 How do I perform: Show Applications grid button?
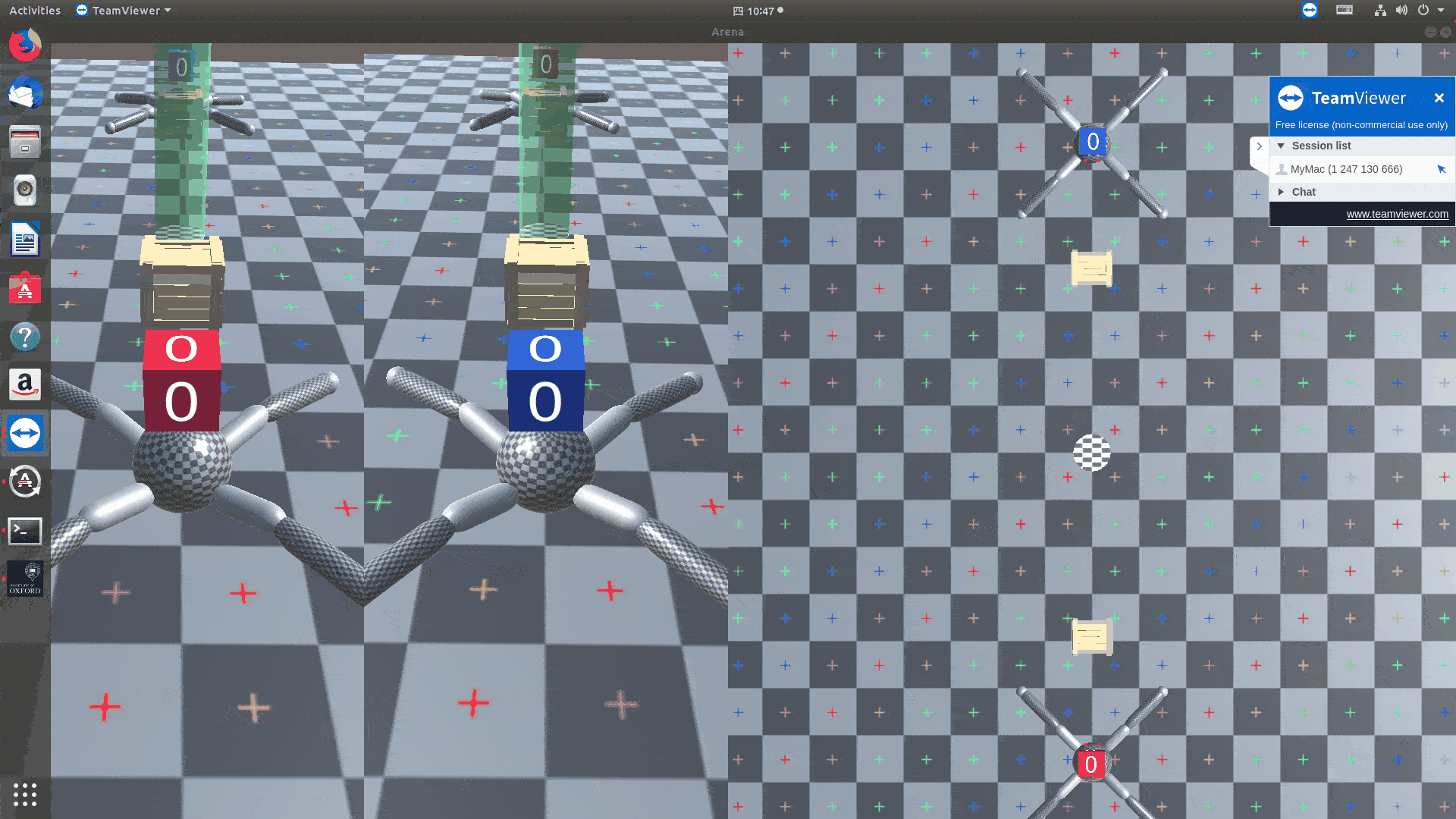point(25,794)
